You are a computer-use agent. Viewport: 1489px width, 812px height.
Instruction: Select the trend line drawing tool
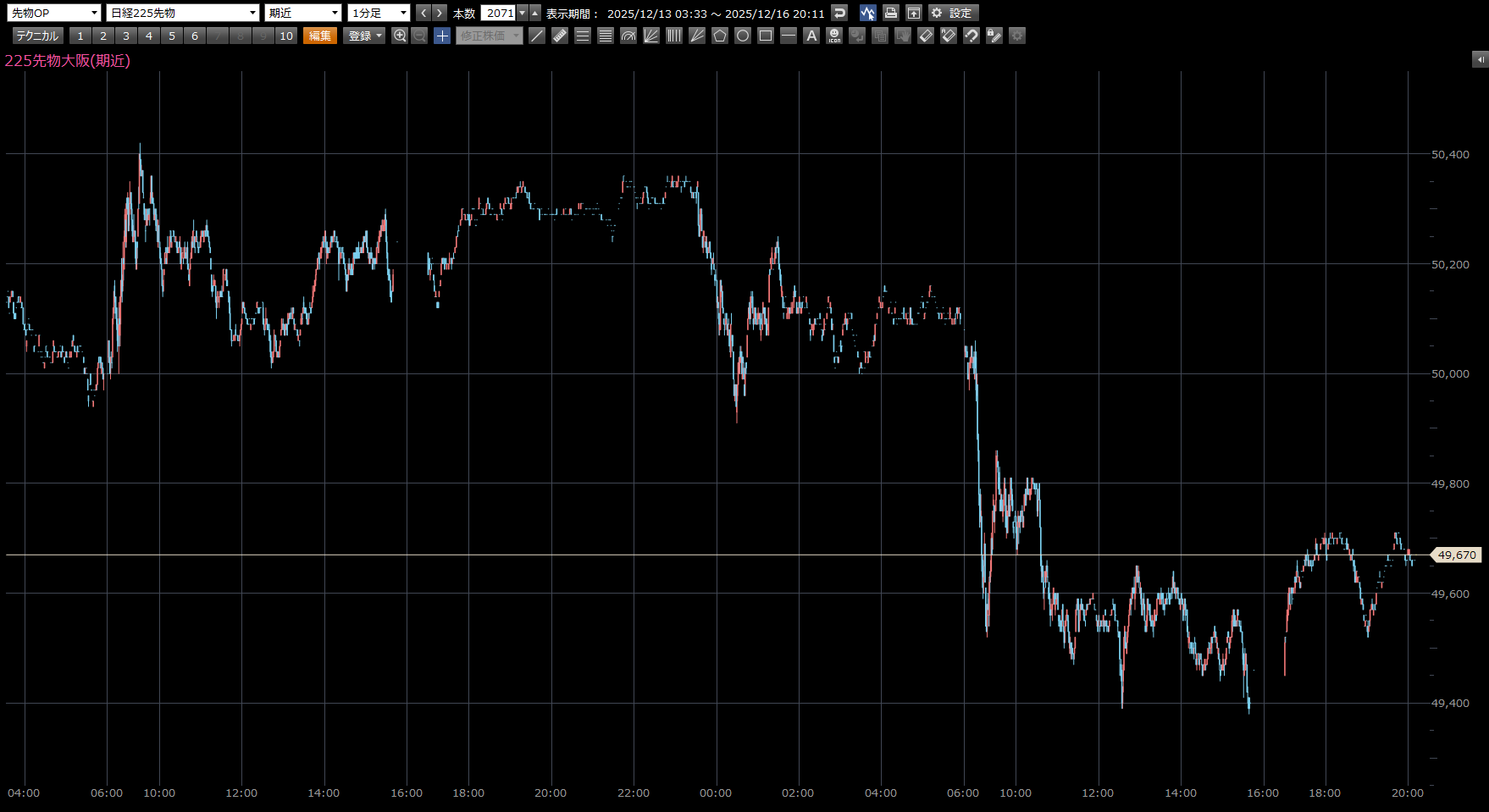537,36
